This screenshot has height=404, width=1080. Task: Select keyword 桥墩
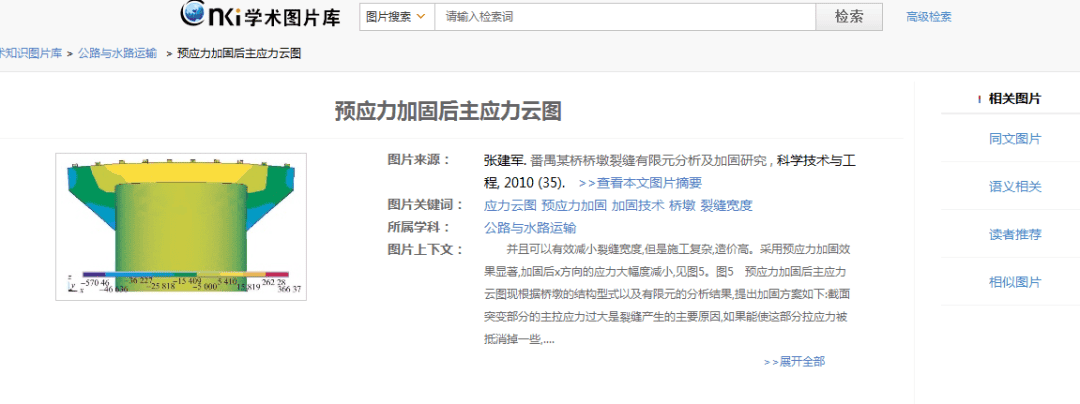click(x=682, y=205)
